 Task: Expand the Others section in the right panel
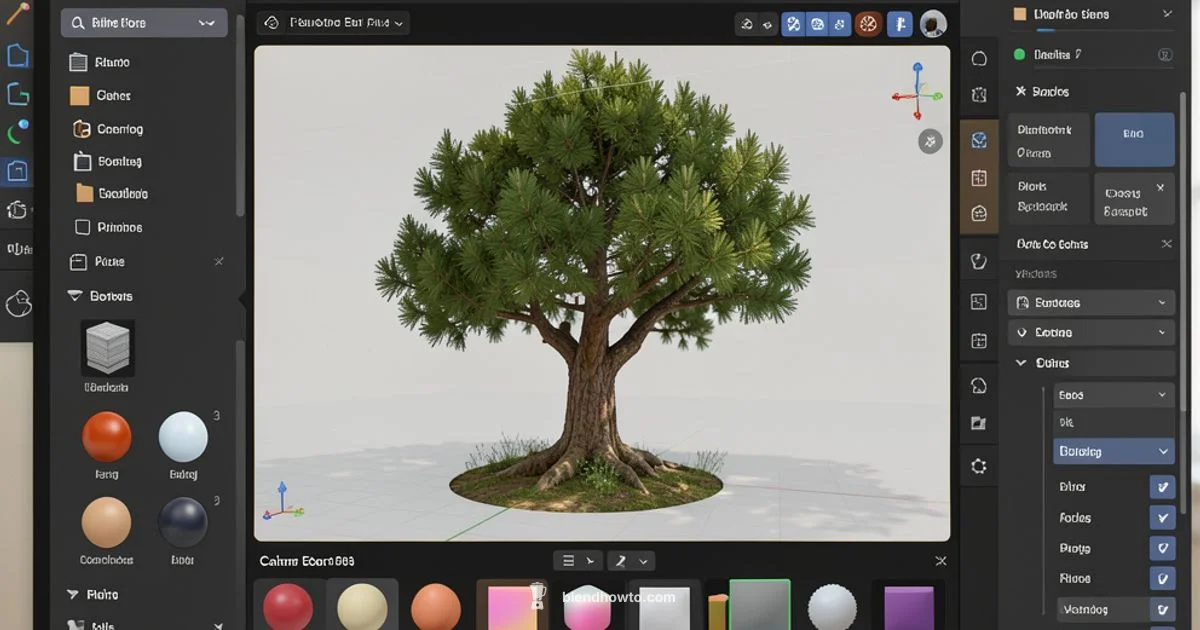[x=1020, y=363]
